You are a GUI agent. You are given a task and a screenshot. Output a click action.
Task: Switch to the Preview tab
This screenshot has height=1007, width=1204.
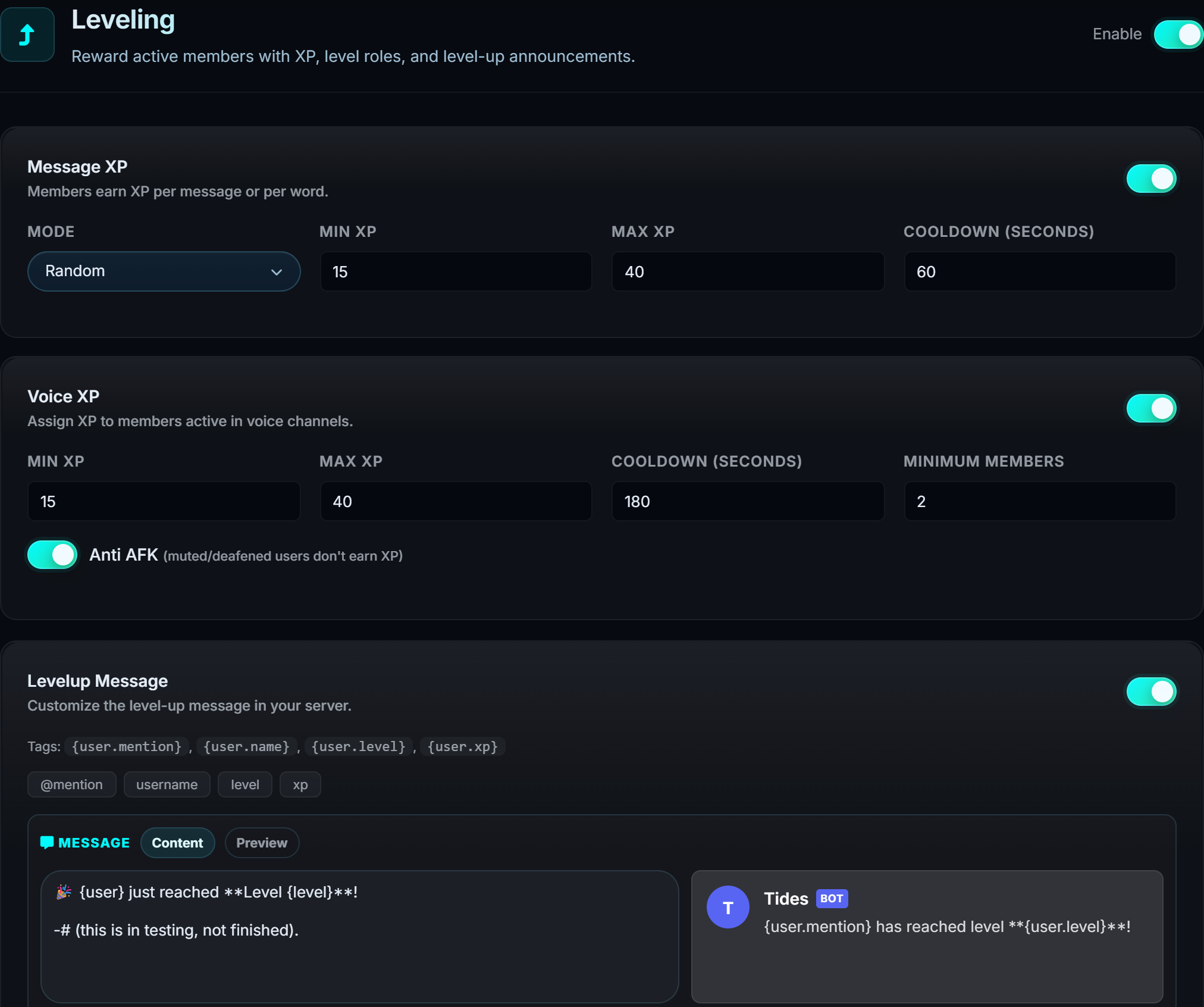(262, 843)
